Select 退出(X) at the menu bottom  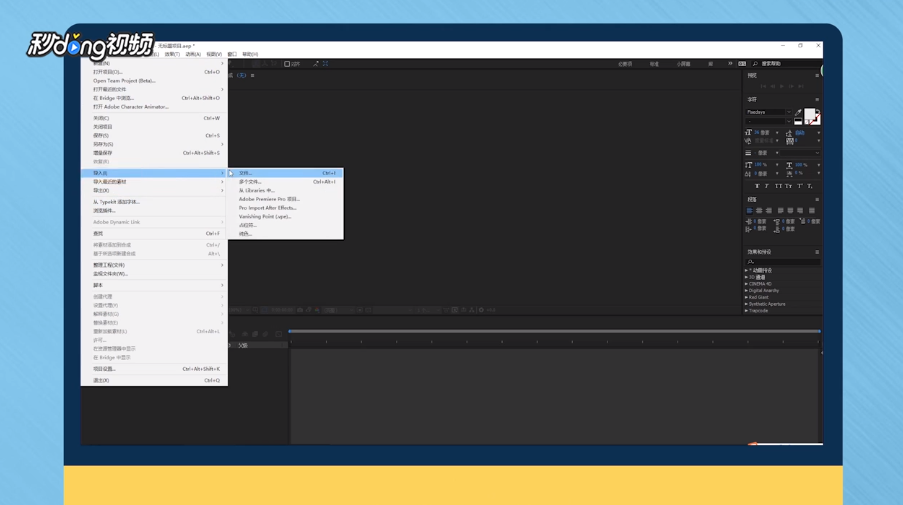154,380
